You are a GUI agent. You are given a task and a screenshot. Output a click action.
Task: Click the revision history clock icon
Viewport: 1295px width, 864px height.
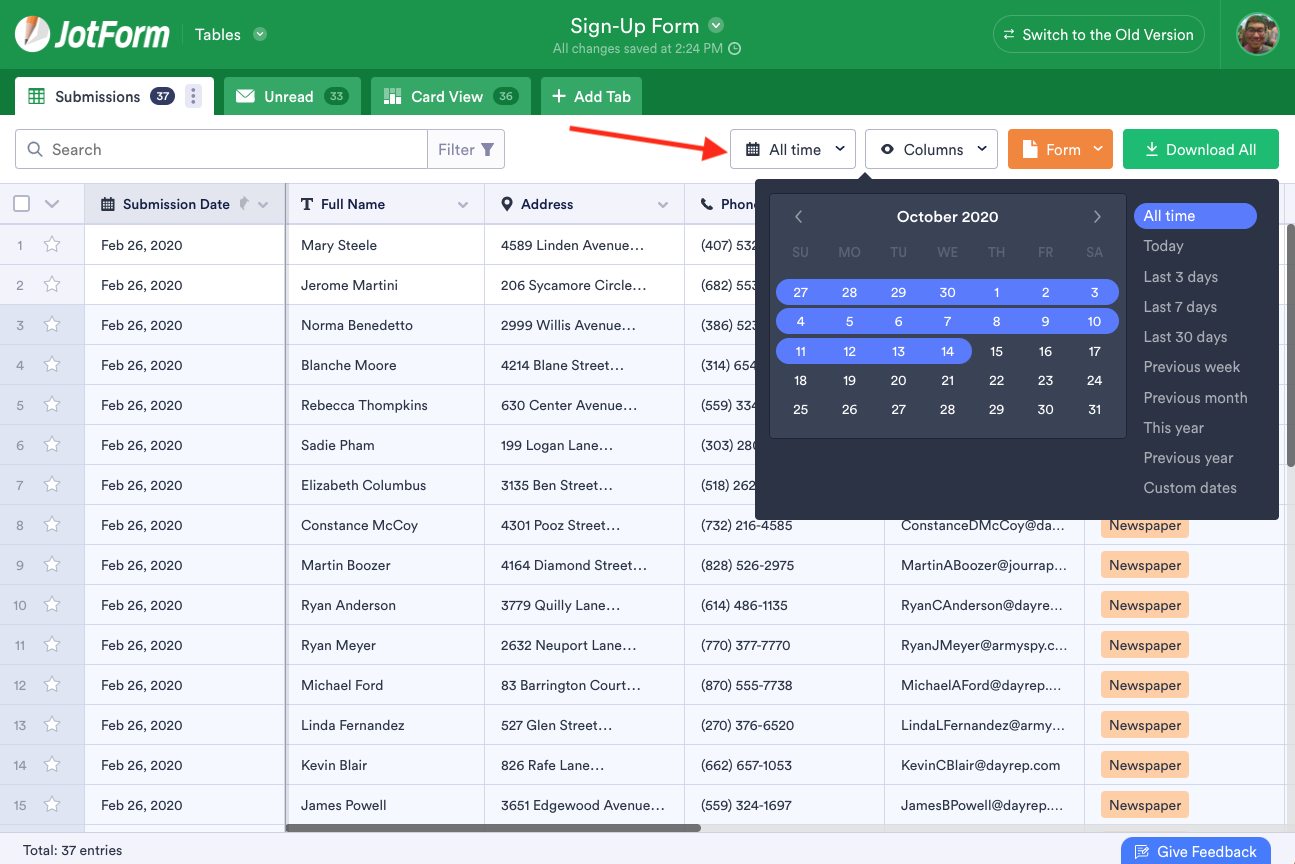pos(735,49)
